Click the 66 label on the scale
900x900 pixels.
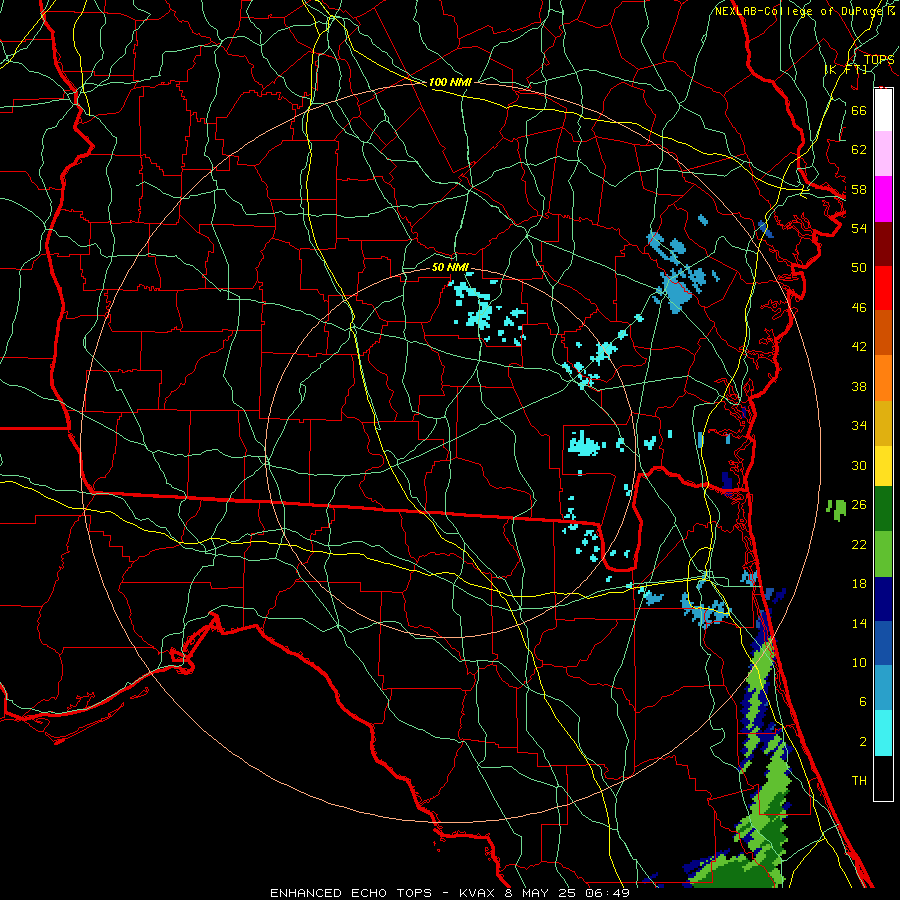click(859, 110)
